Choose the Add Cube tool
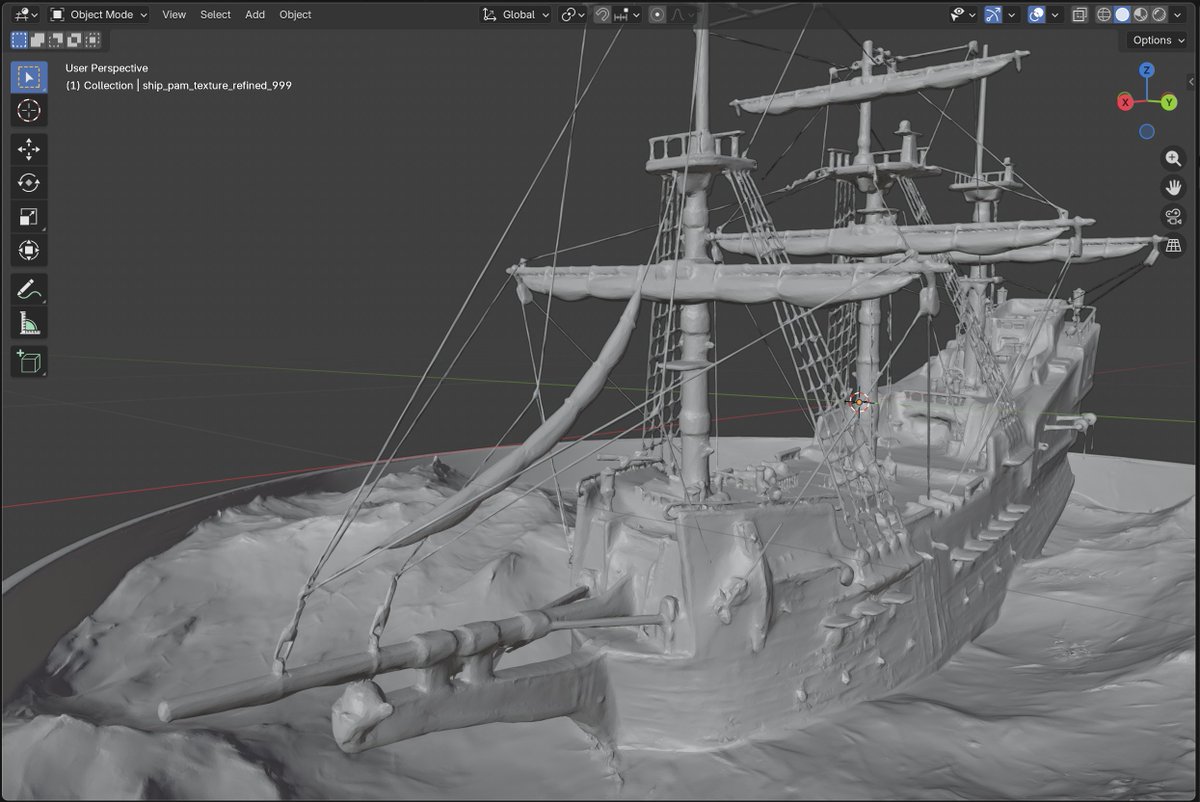 [29, 362]
